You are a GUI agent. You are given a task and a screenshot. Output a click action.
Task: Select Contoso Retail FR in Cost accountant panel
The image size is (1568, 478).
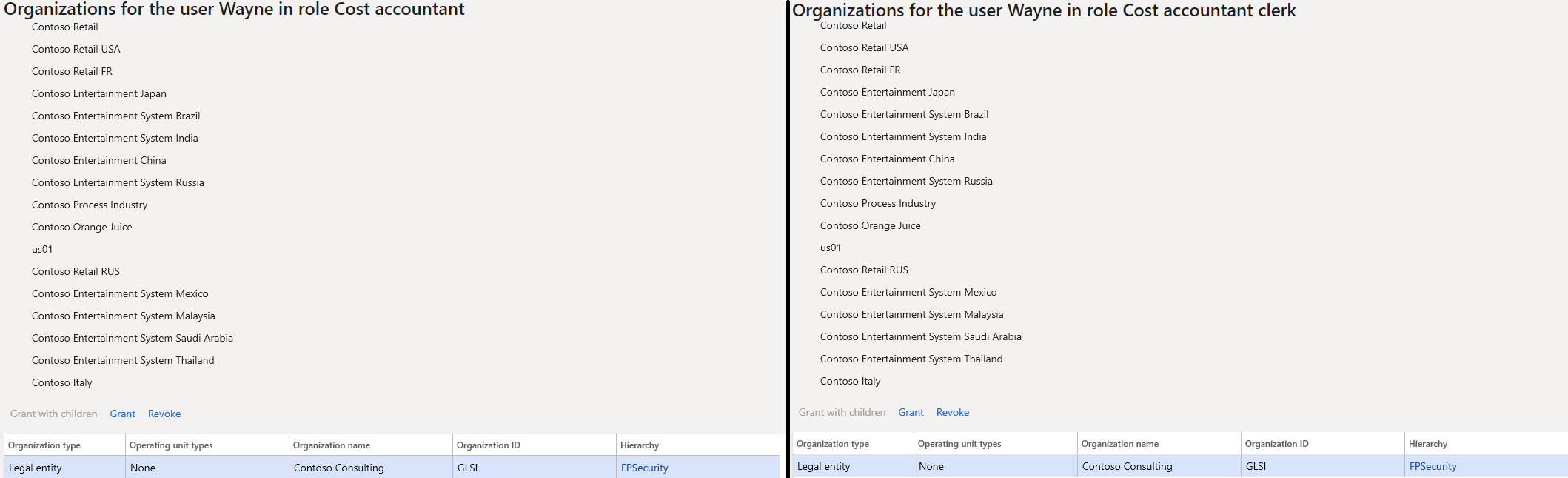tap(73, 71)
